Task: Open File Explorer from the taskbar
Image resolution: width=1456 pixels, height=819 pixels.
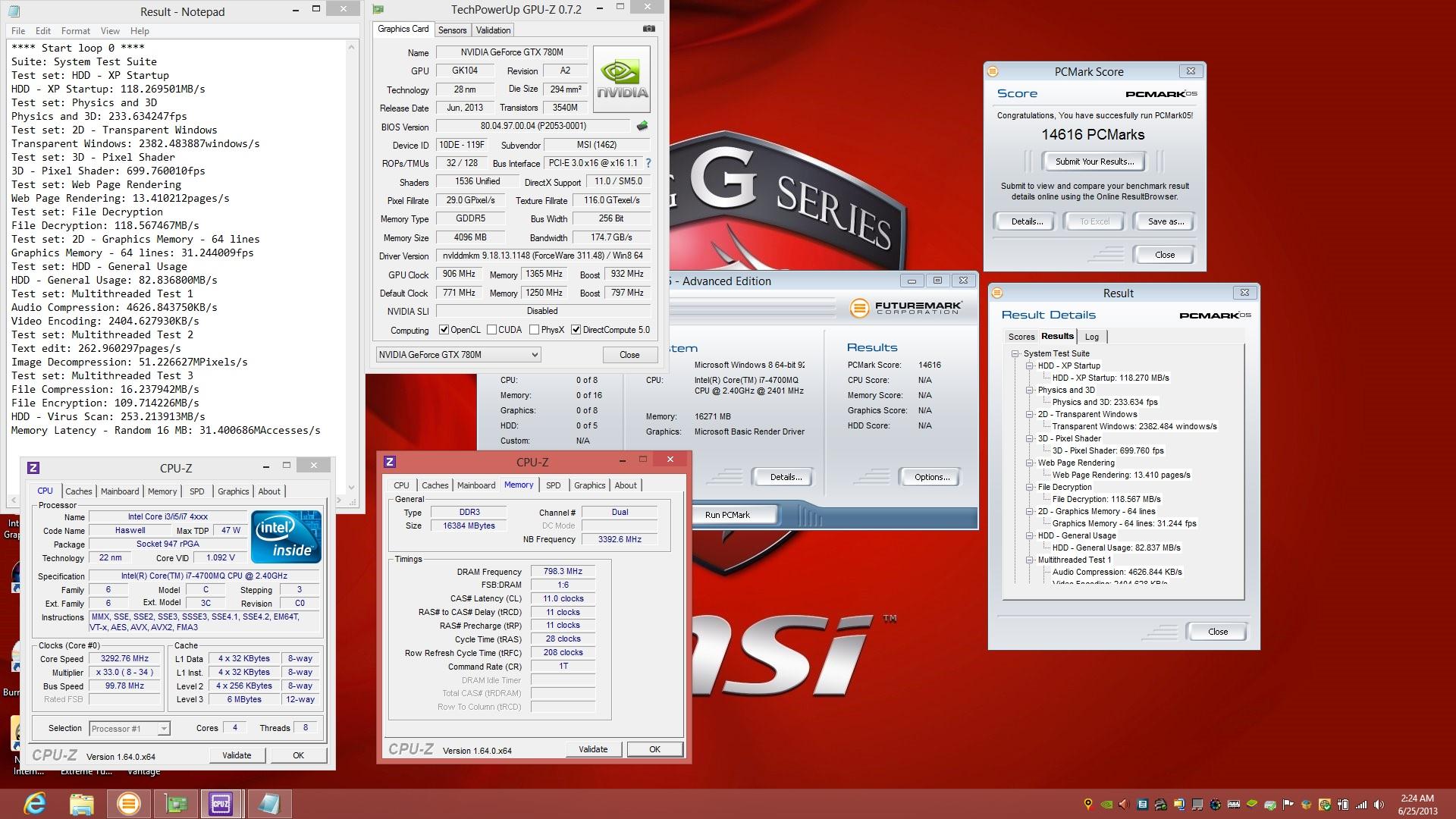Action: (81, 803)
